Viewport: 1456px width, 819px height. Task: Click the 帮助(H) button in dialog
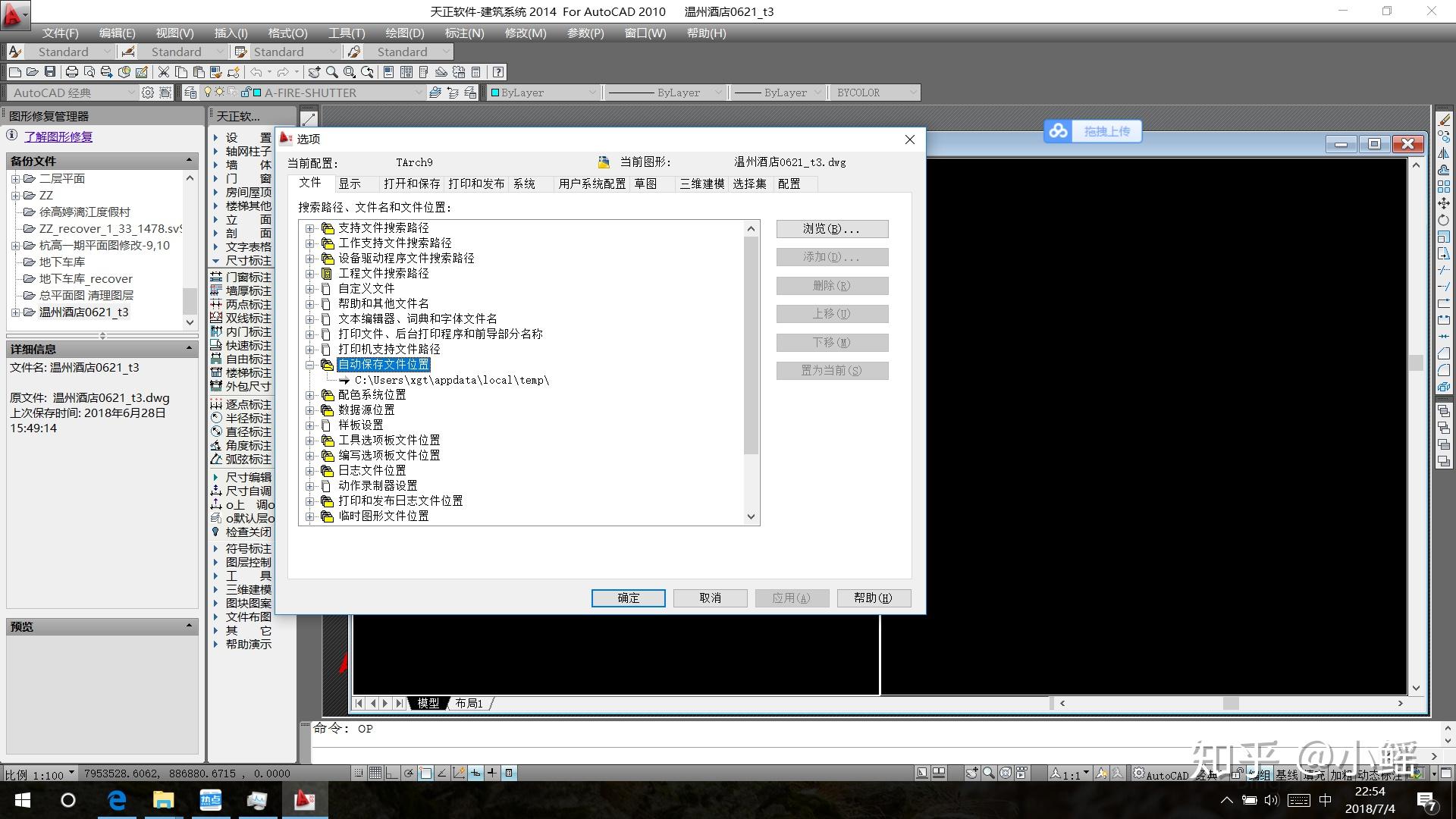pos(874,598)
